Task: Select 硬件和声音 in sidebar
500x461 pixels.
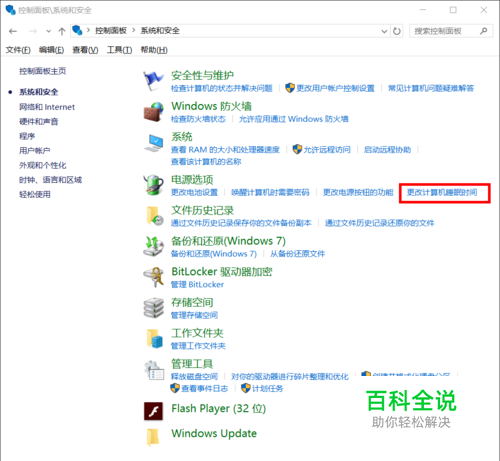Action: point(39,122)
